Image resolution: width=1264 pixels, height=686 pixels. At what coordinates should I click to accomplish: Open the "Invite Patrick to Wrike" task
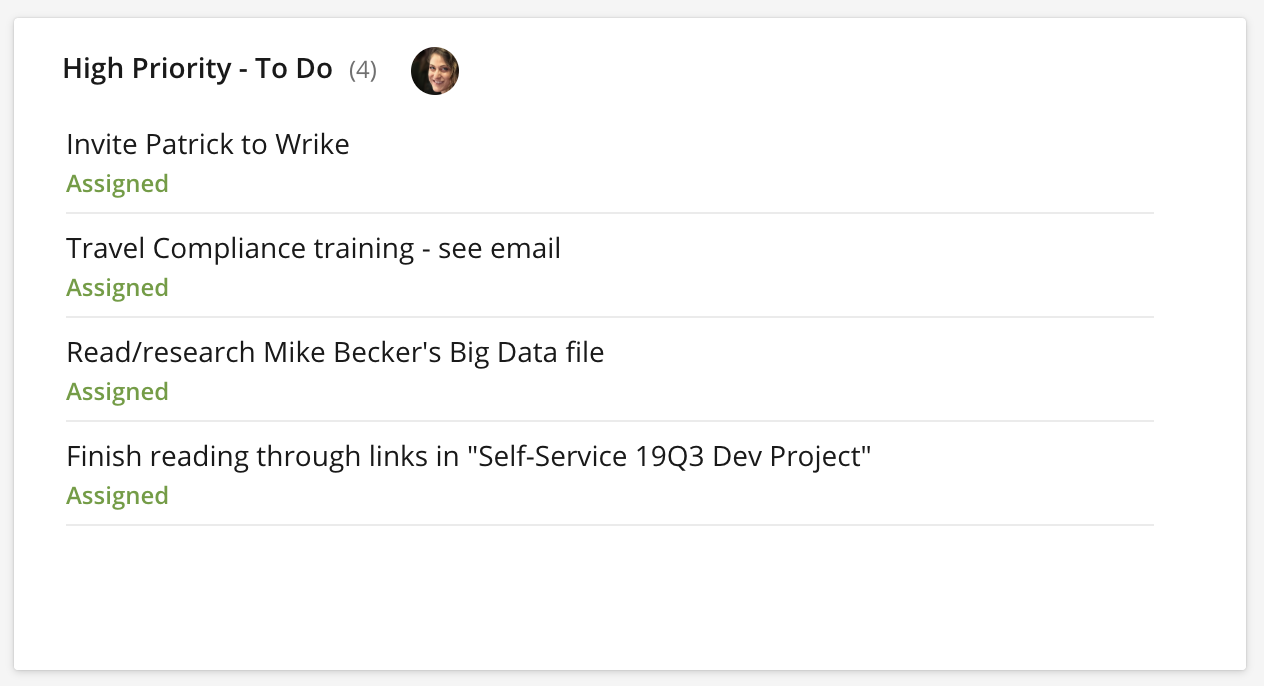208,145
